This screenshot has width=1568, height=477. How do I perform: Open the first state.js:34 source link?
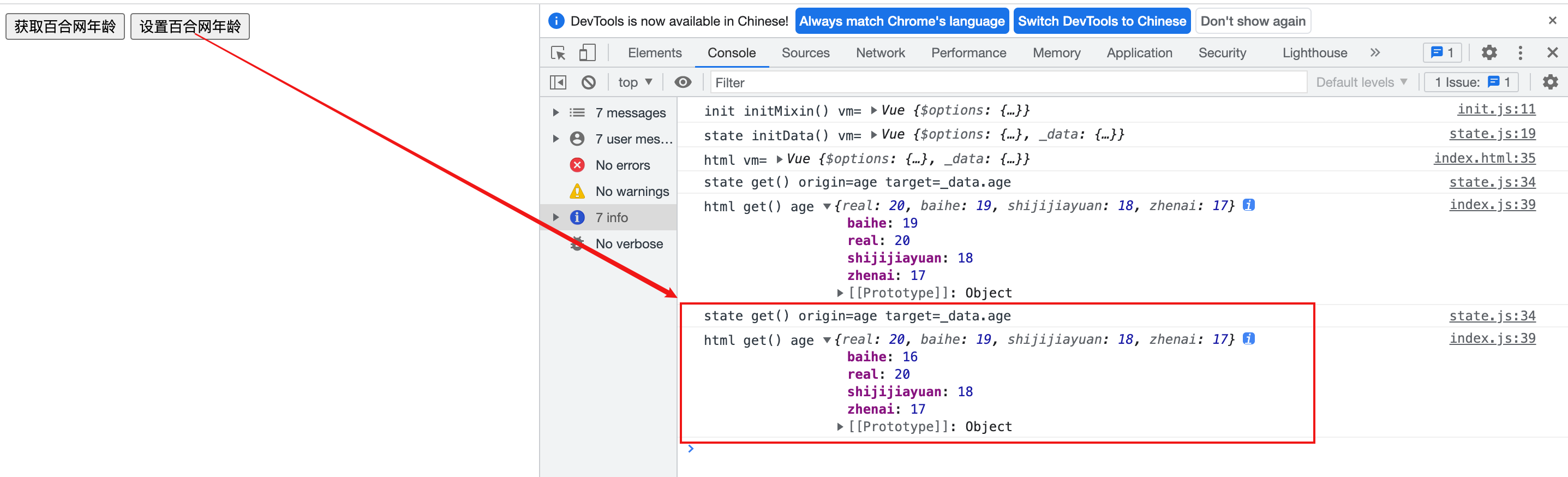click(1492, 182)
